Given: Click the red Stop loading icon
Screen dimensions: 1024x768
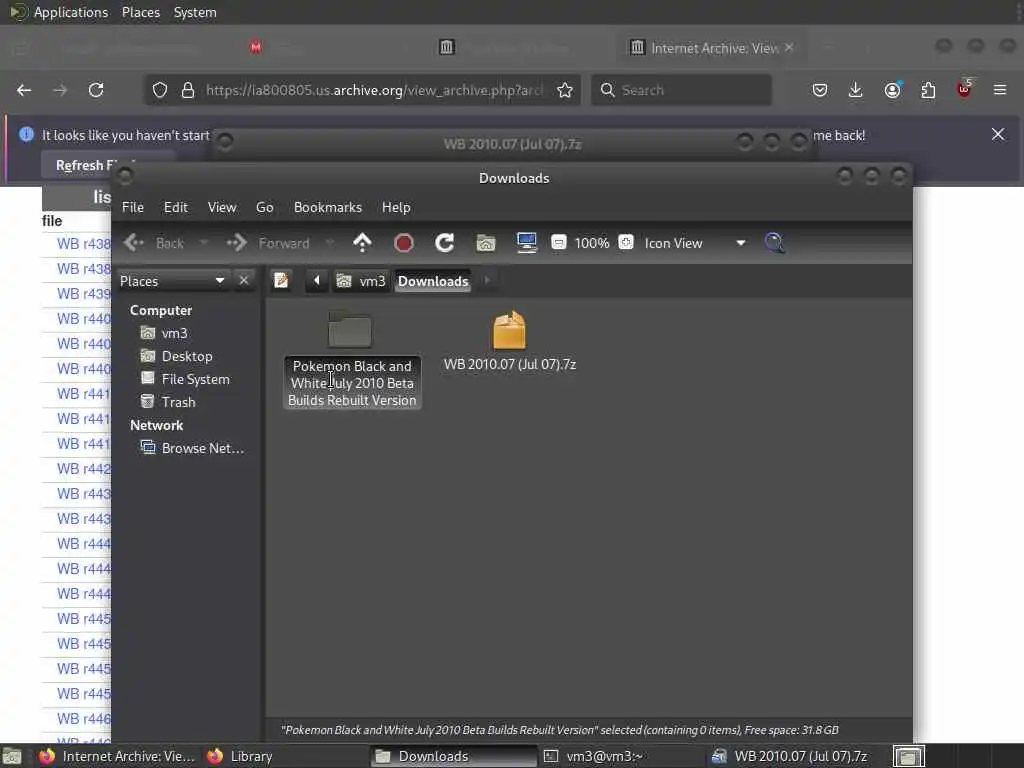Looking at the screenshot, I should tap(404, 243).
